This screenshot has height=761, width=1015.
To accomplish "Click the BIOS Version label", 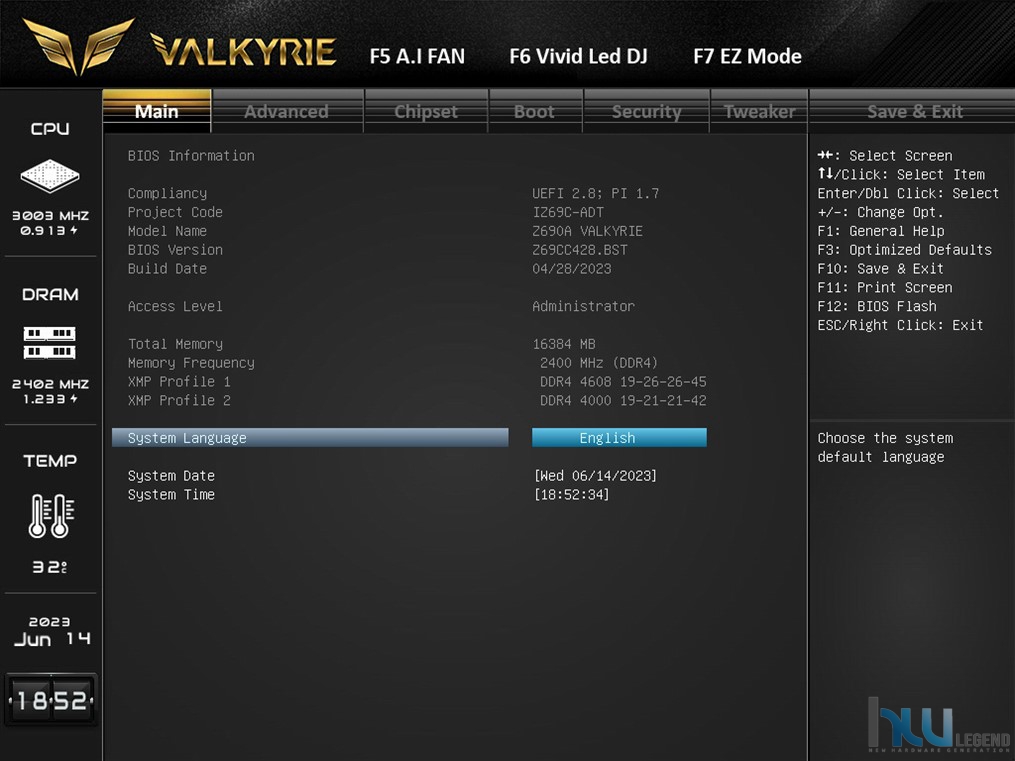I will pyautogui.click(x=175, y=249).
